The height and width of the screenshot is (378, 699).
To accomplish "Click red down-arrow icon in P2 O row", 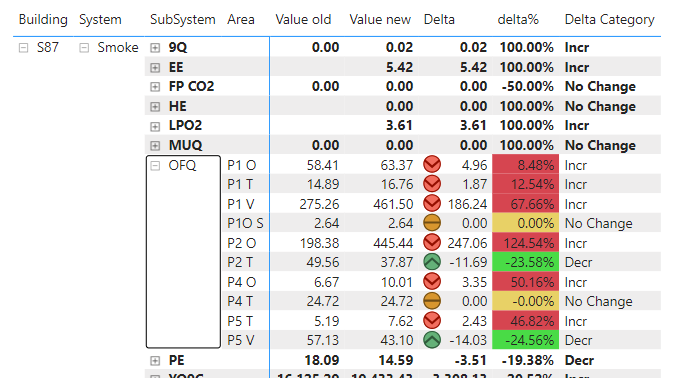I will pyautogui.click(x=432, y=242).
